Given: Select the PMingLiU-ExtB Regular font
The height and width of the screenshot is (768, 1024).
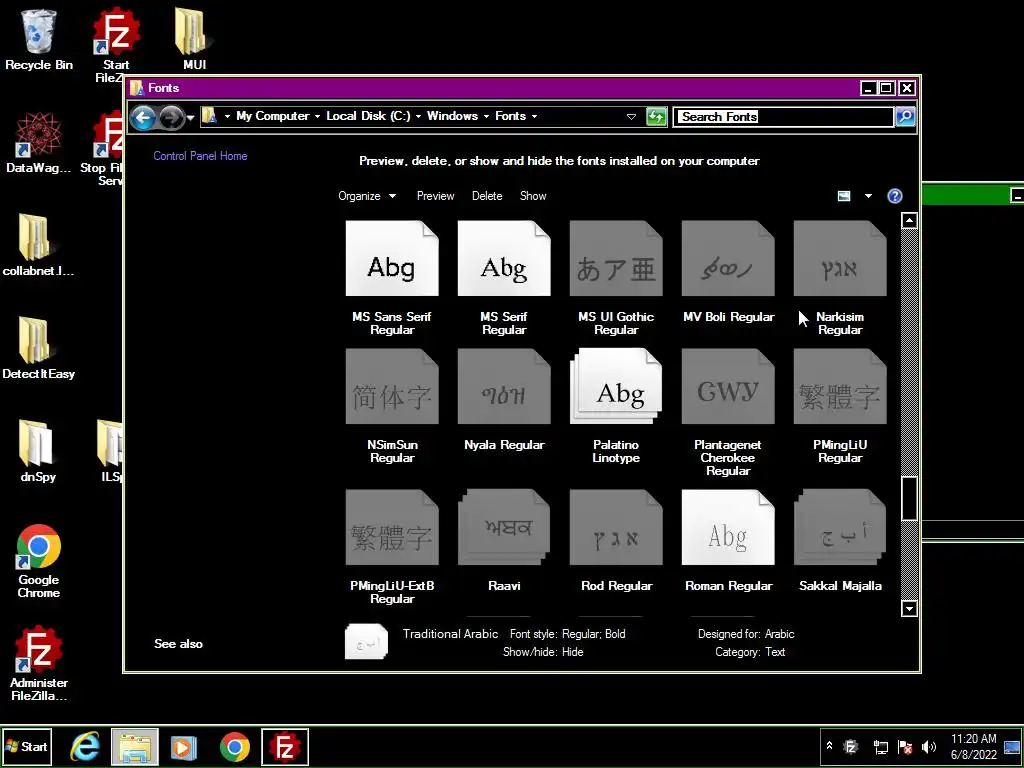Looking at the screenshot, I should (x=392, y=528).
